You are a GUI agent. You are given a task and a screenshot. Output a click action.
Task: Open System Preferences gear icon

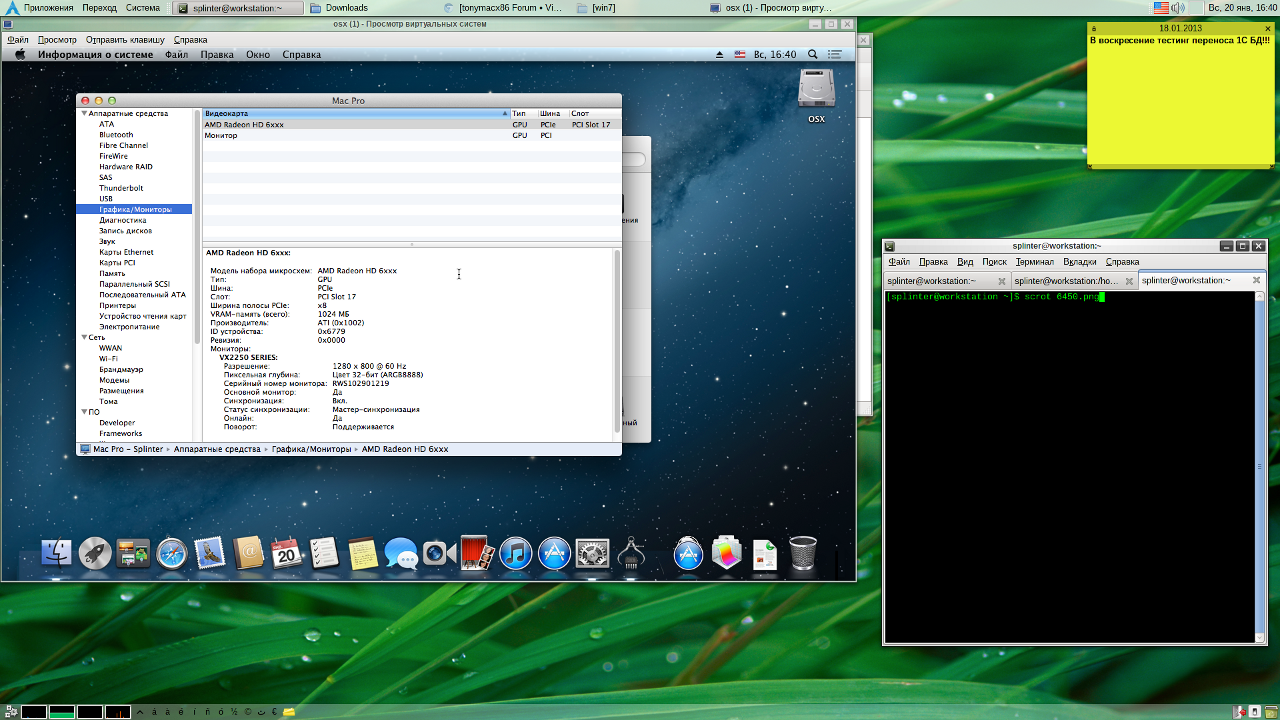593,553
